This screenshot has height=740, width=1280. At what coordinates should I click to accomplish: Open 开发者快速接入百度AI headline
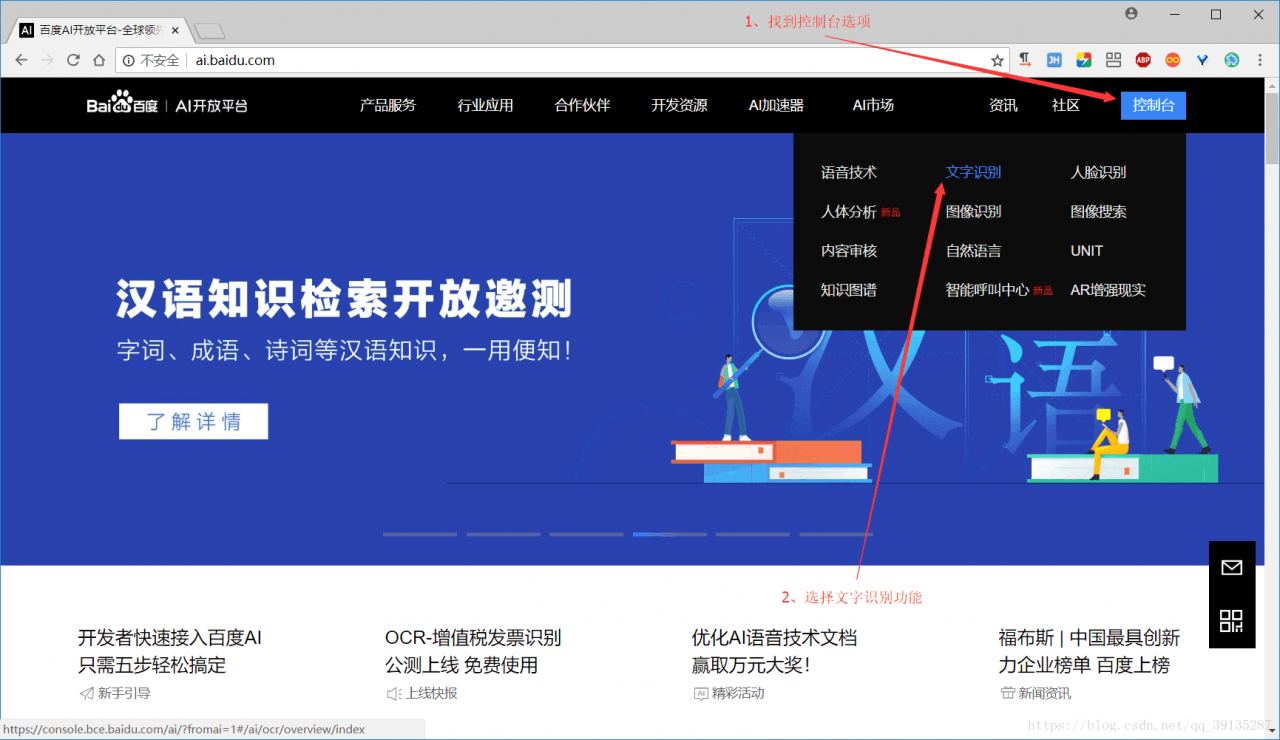click(x=170, y=651)
